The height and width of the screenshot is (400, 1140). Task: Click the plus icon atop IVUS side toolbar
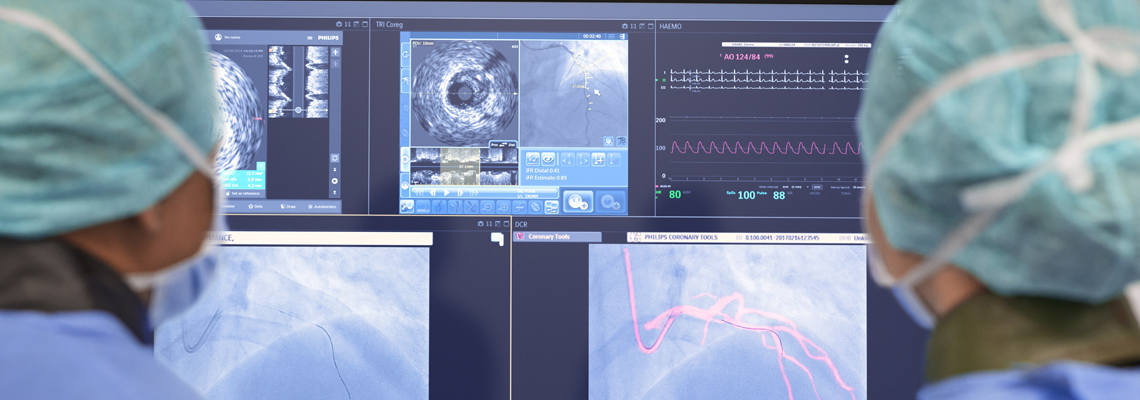tap(335, 52)
